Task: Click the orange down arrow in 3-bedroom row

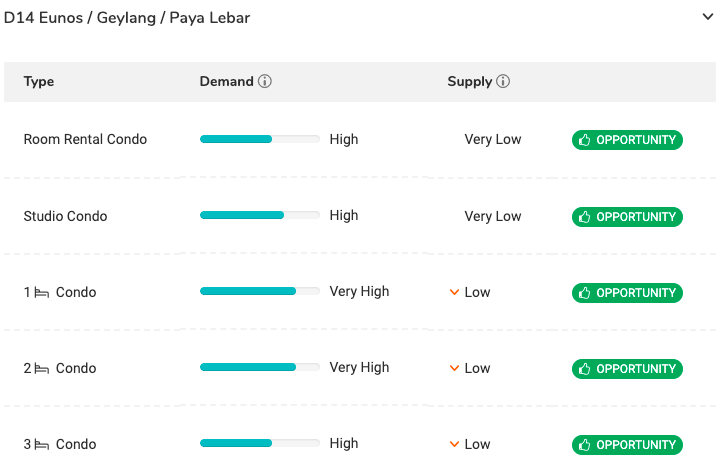Action: (454, 444)
